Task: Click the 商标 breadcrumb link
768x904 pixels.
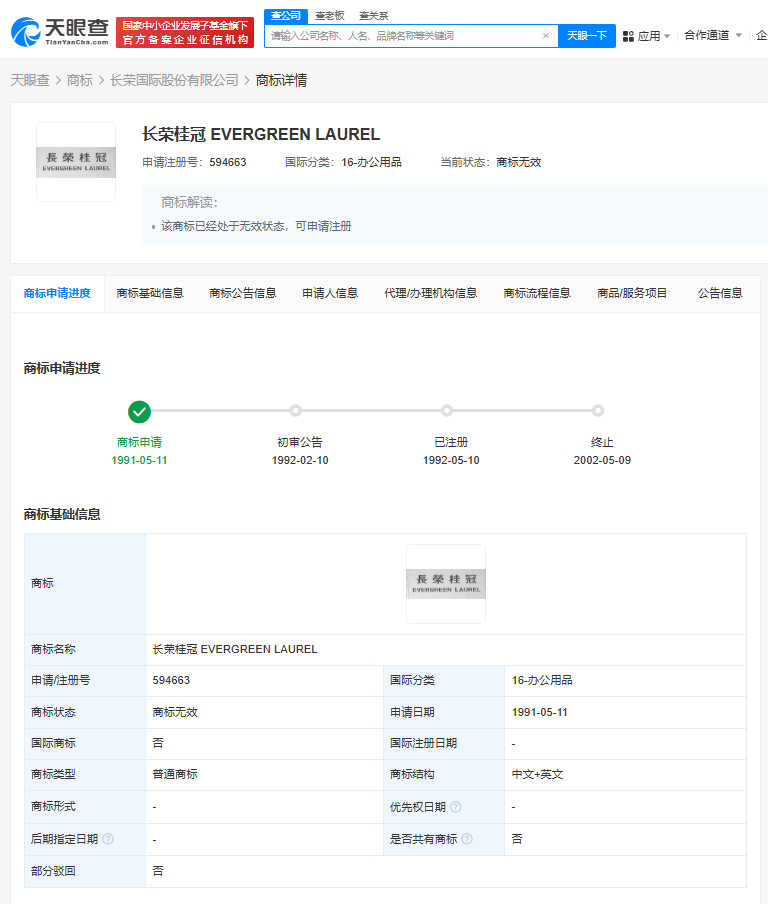Action: click(80, 80)
